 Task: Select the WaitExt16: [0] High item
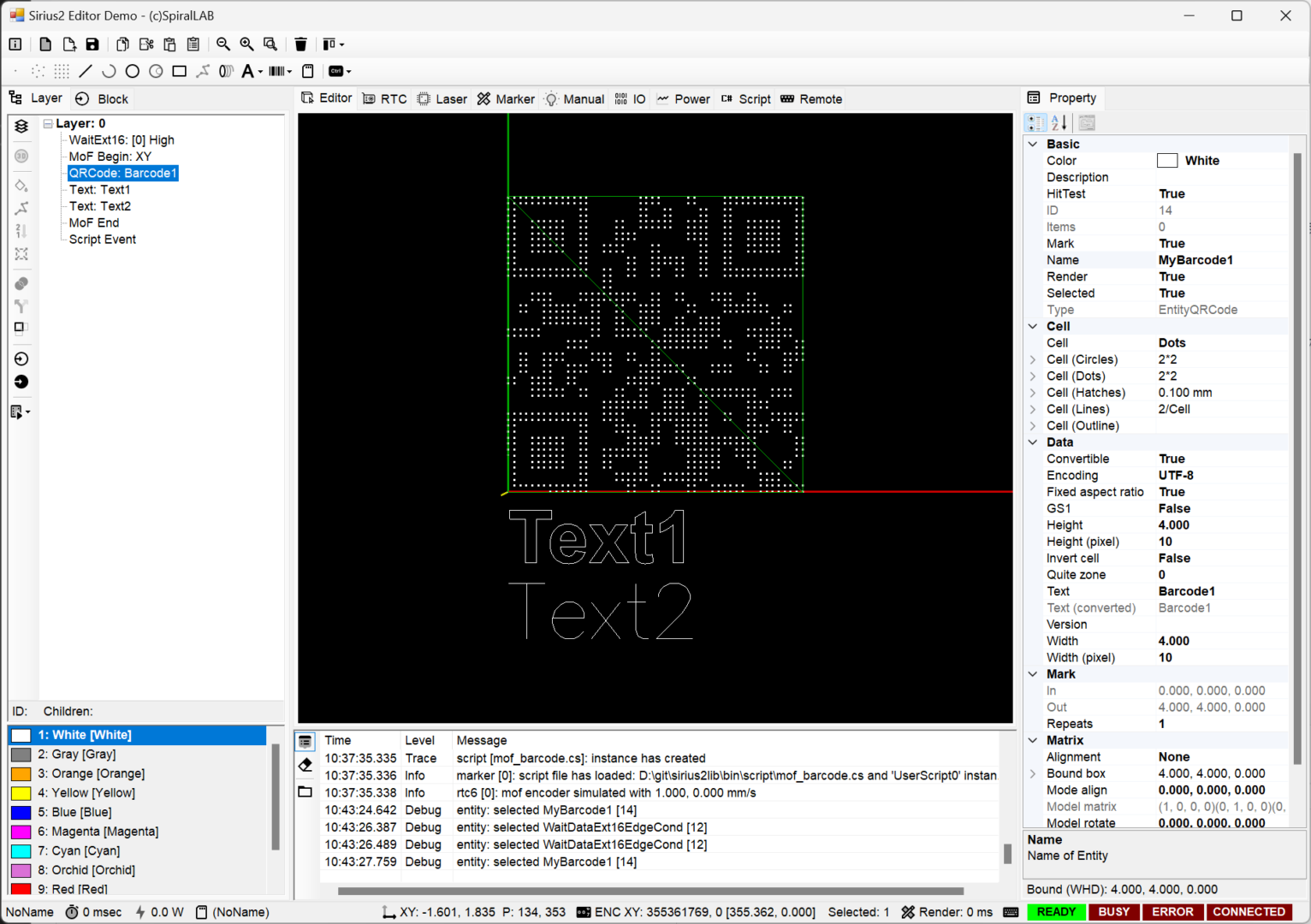click(x=122, y=140)
